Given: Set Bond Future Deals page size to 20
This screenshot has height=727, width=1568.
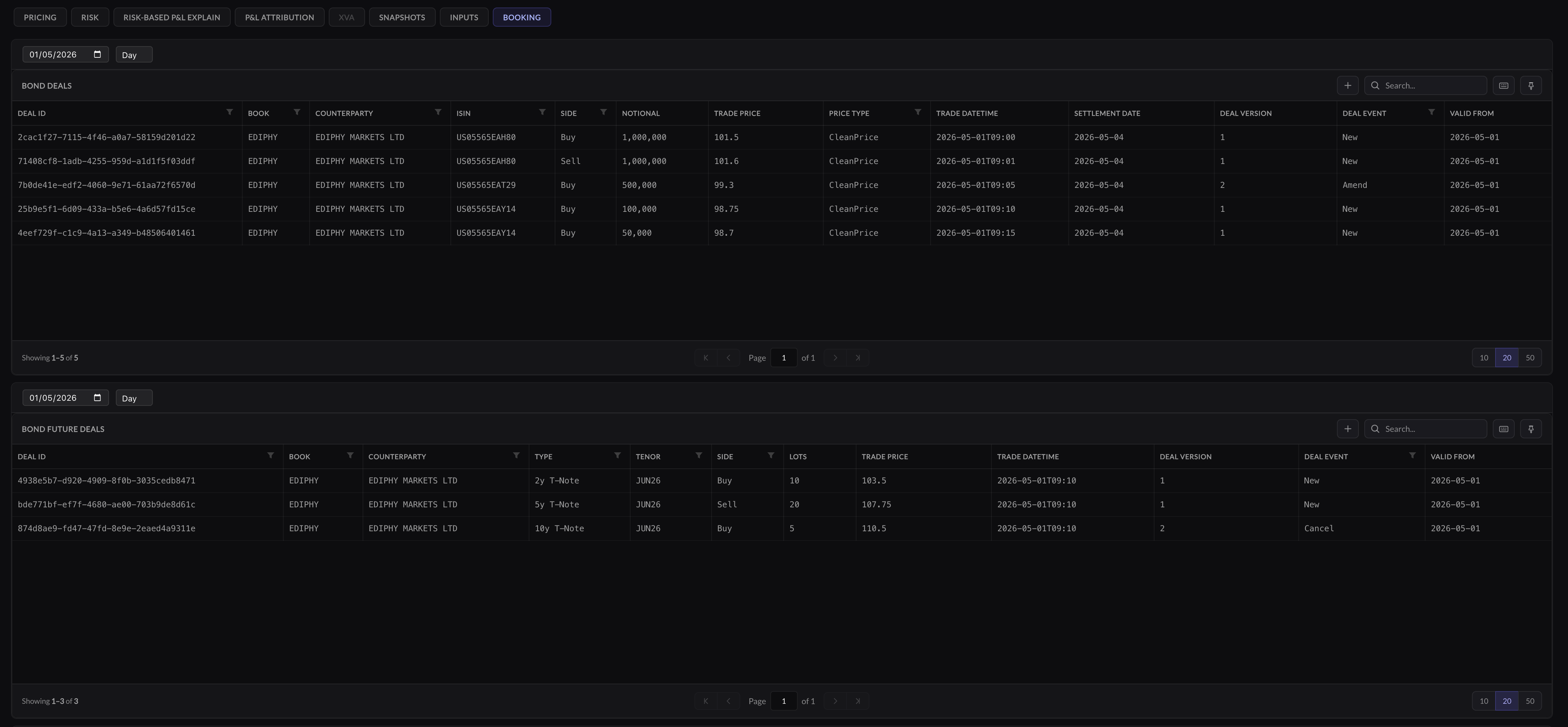Looking at the screenshot, I should click(x=1507, y=701).
